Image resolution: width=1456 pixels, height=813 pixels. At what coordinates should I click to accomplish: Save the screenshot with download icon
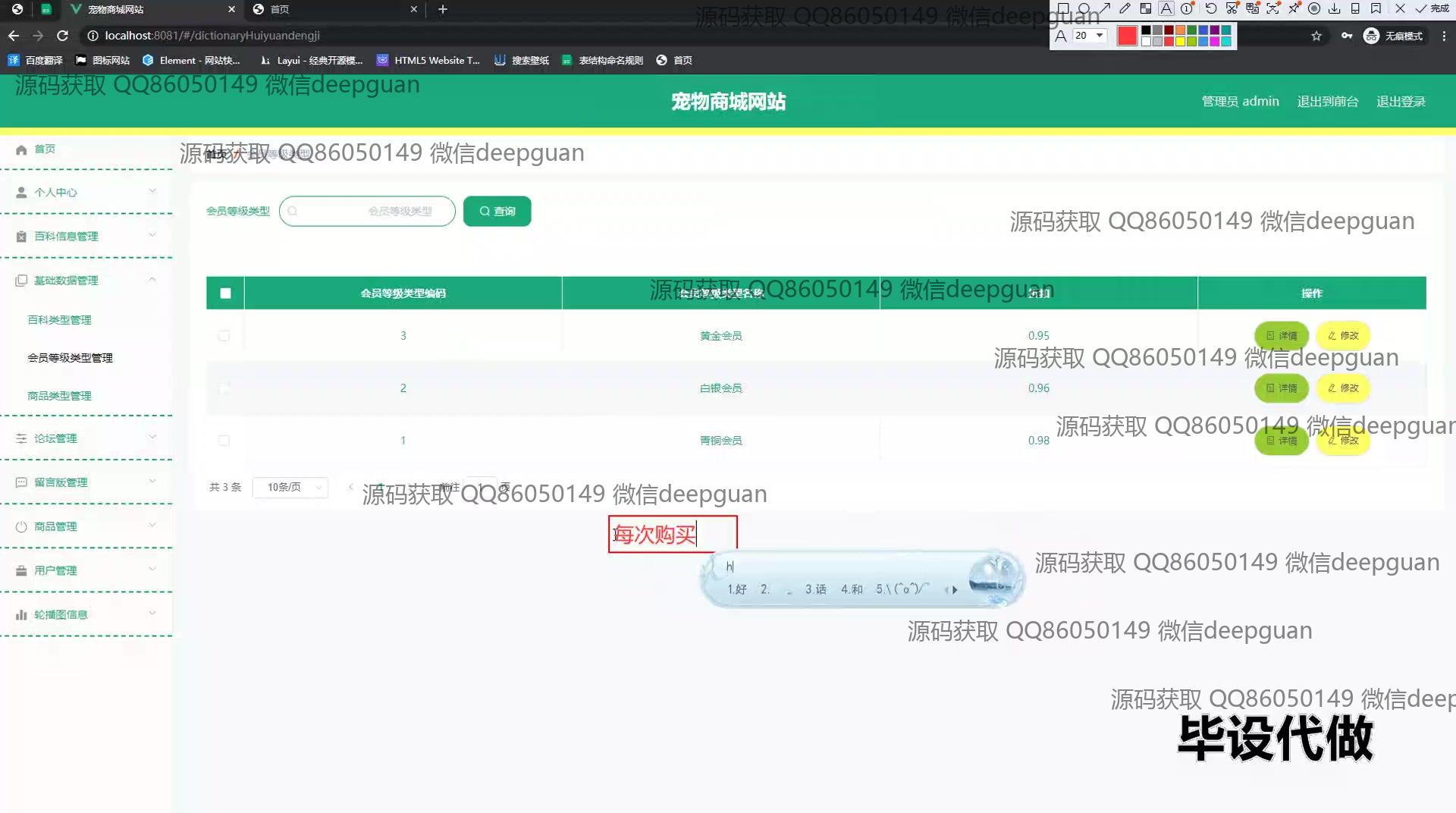click(x=1335, y=8)
